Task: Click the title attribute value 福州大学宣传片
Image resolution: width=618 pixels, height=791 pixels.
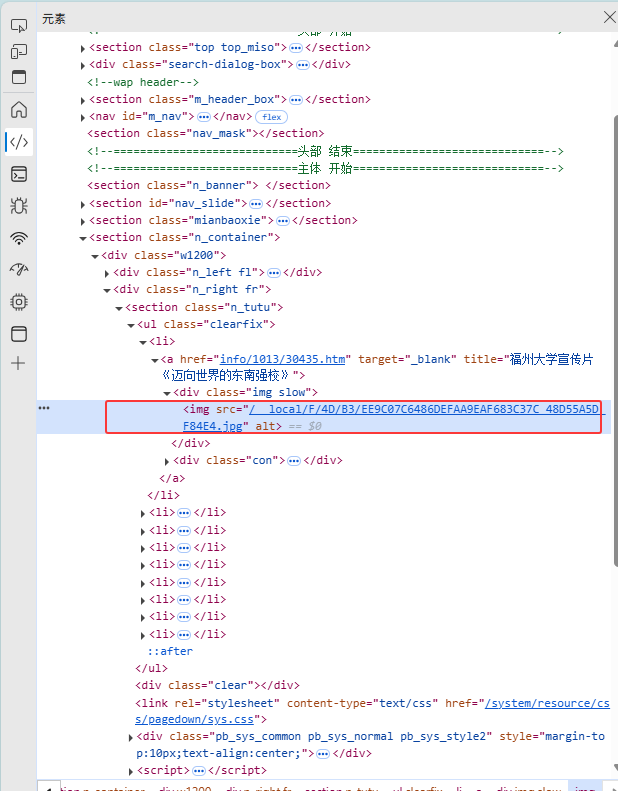Action: [552, 359]
